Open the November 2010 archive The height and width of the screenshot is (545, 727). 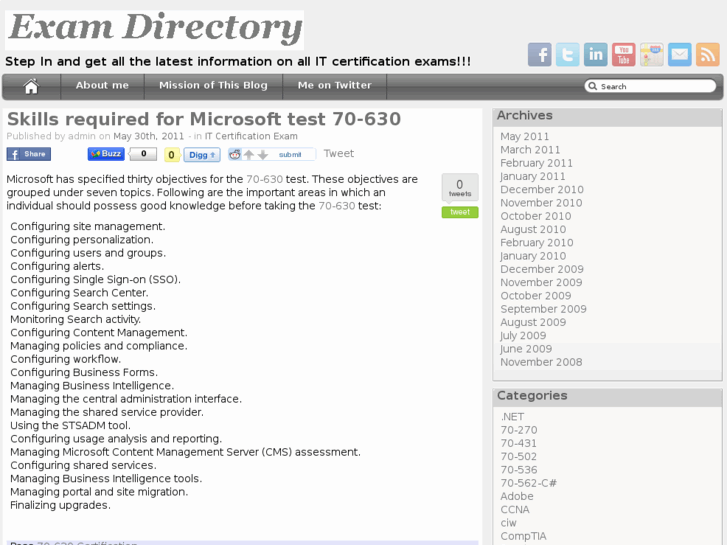[x=541, y=203]
